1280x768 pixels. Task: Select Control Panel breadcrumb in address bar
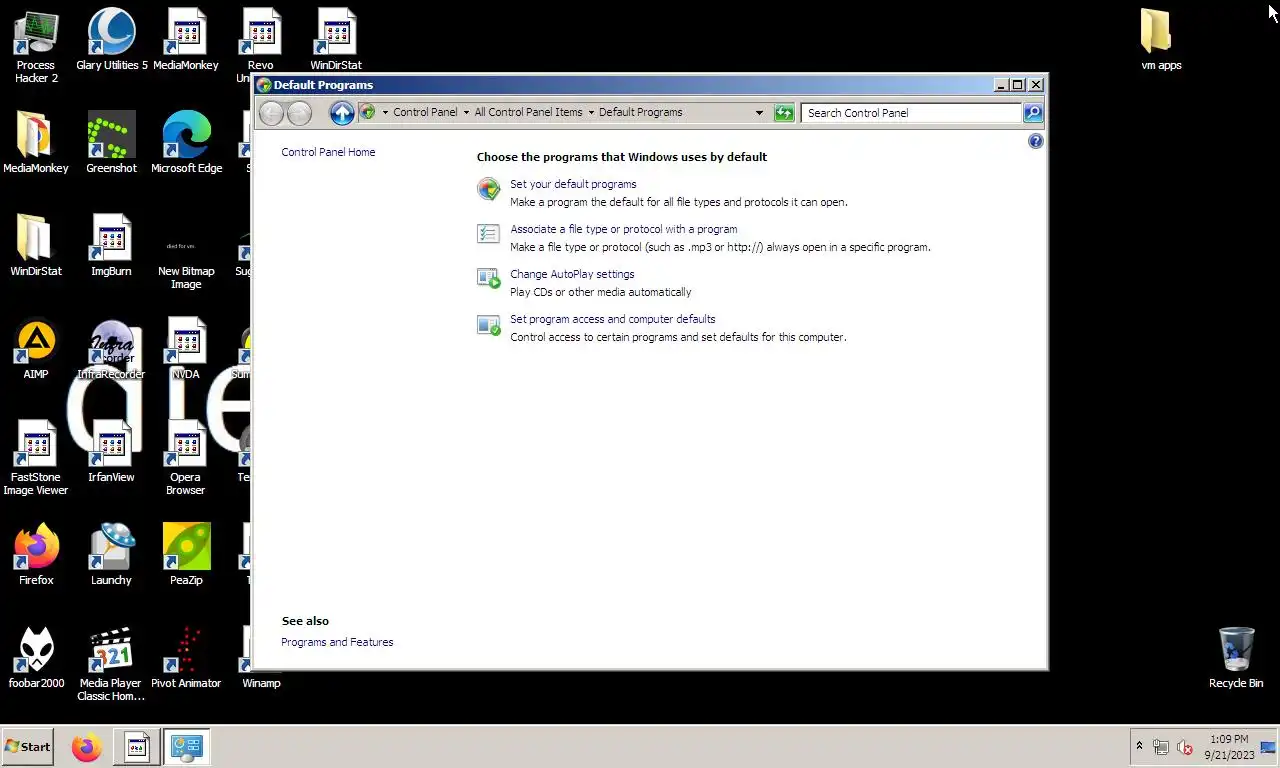click(425, 112)
